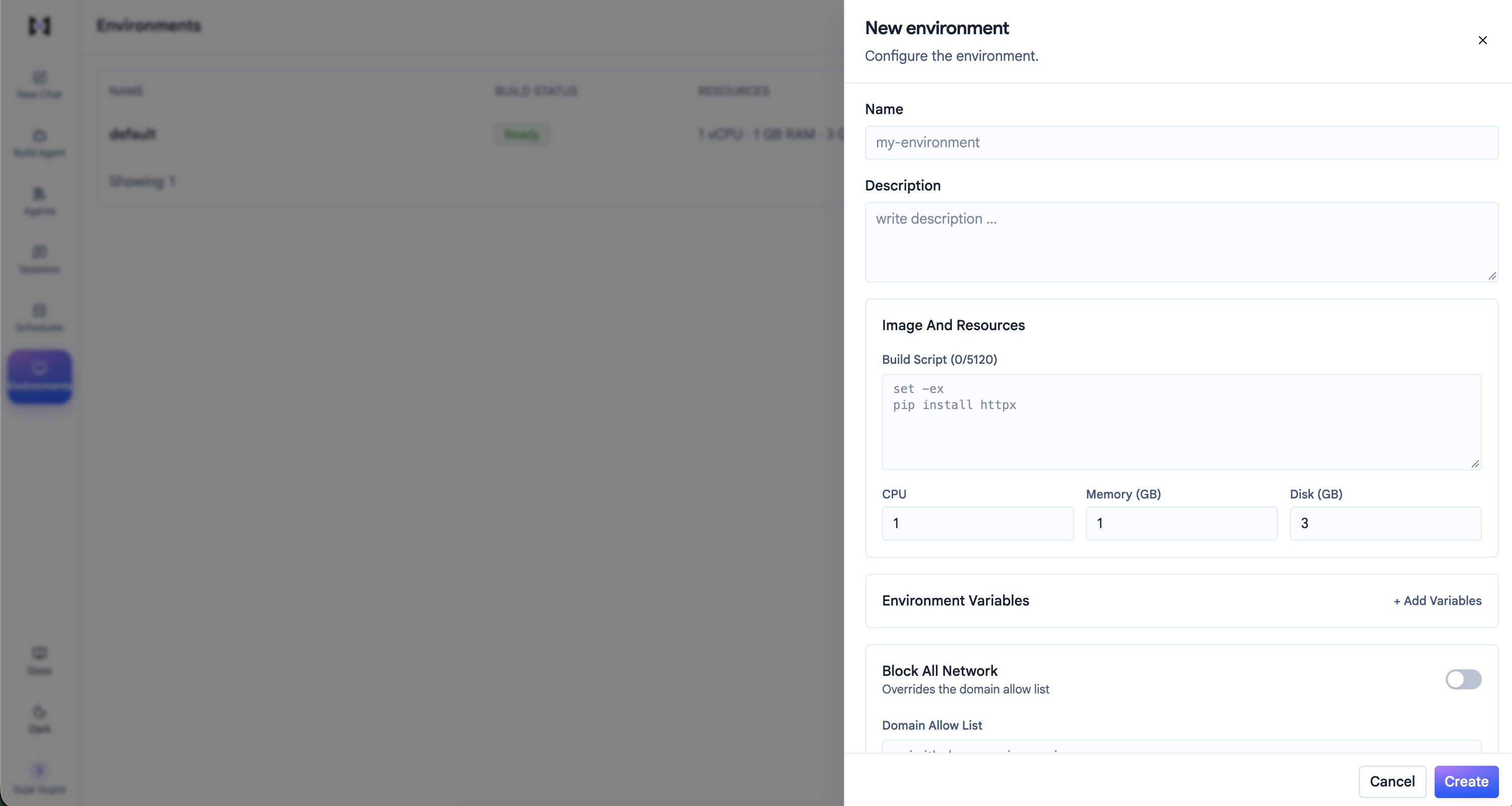Image resolution: width=1512 pixels, height=806 pixels.
Task: Click the 'Image And Resources' heading
Action: coord(953,325)
